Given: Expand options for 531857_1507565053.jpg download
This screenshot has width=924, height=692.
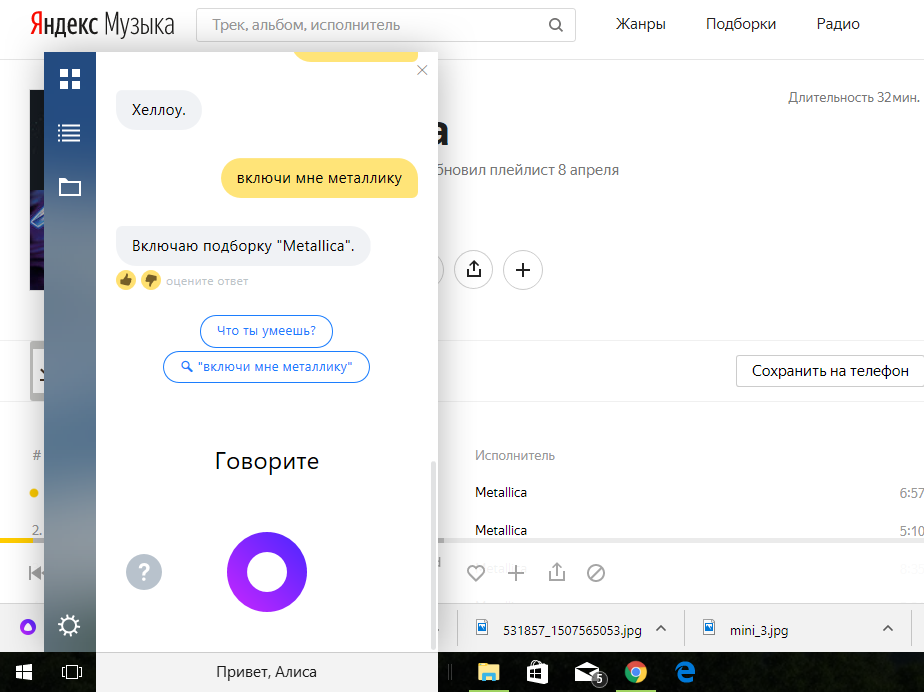Looking at the screenshot, I should 661,629.
